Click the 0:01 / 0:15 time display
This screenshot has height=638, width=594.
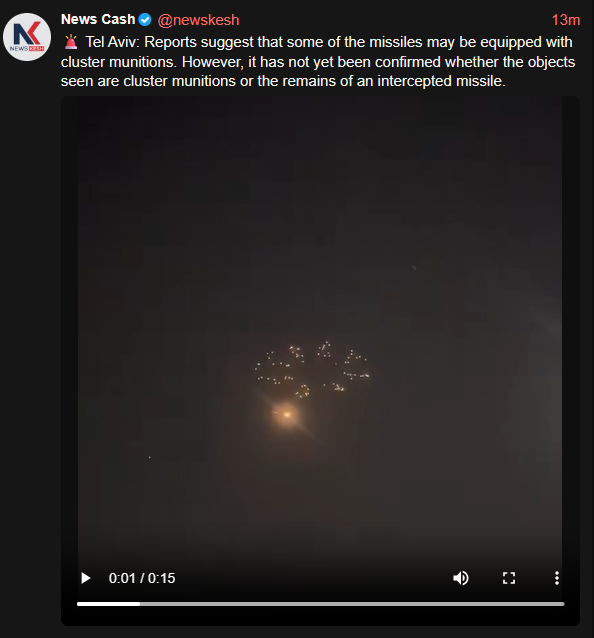pos(142,578)
